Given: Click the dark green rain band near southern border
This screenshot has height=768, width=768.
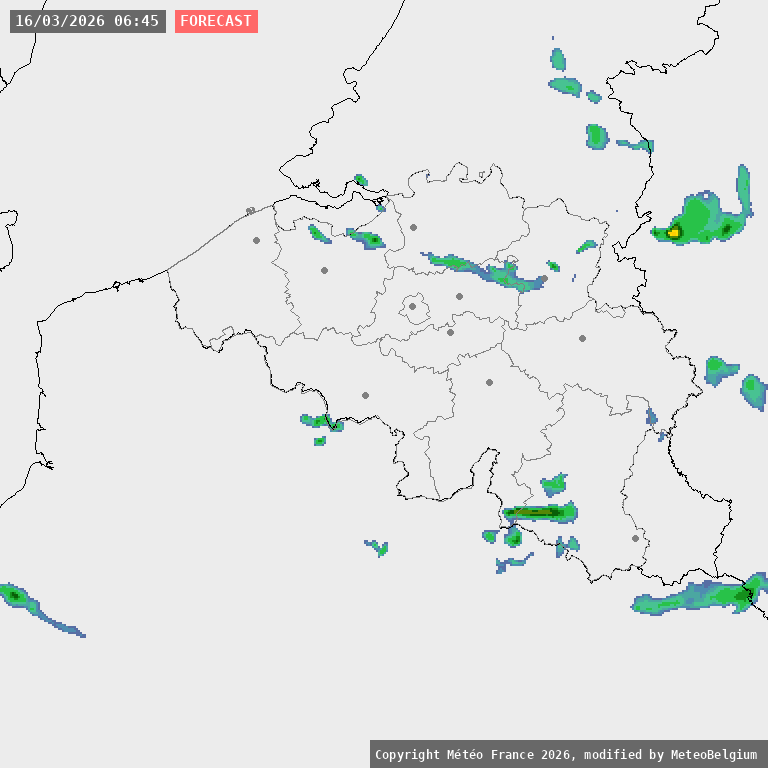Looking at the screenshot, I should click(537, 512).
